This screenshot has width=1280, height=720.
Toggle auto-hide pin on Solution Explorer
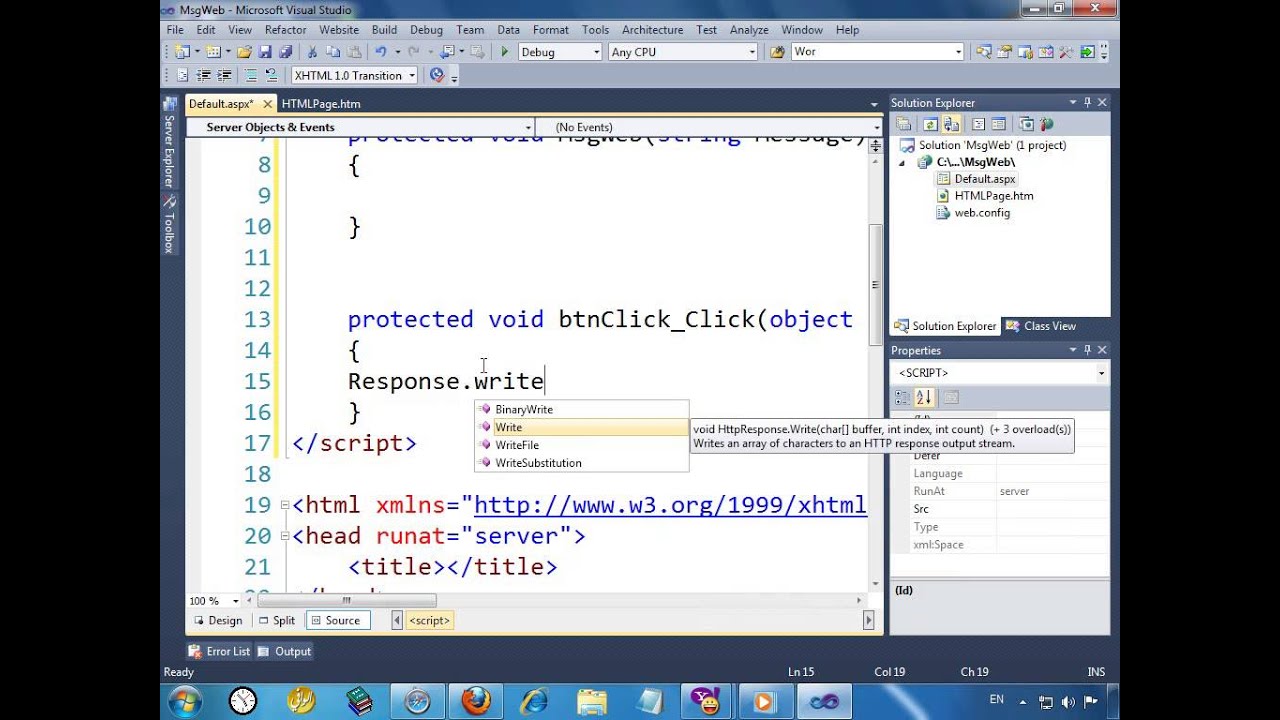tap(1087, 102)
